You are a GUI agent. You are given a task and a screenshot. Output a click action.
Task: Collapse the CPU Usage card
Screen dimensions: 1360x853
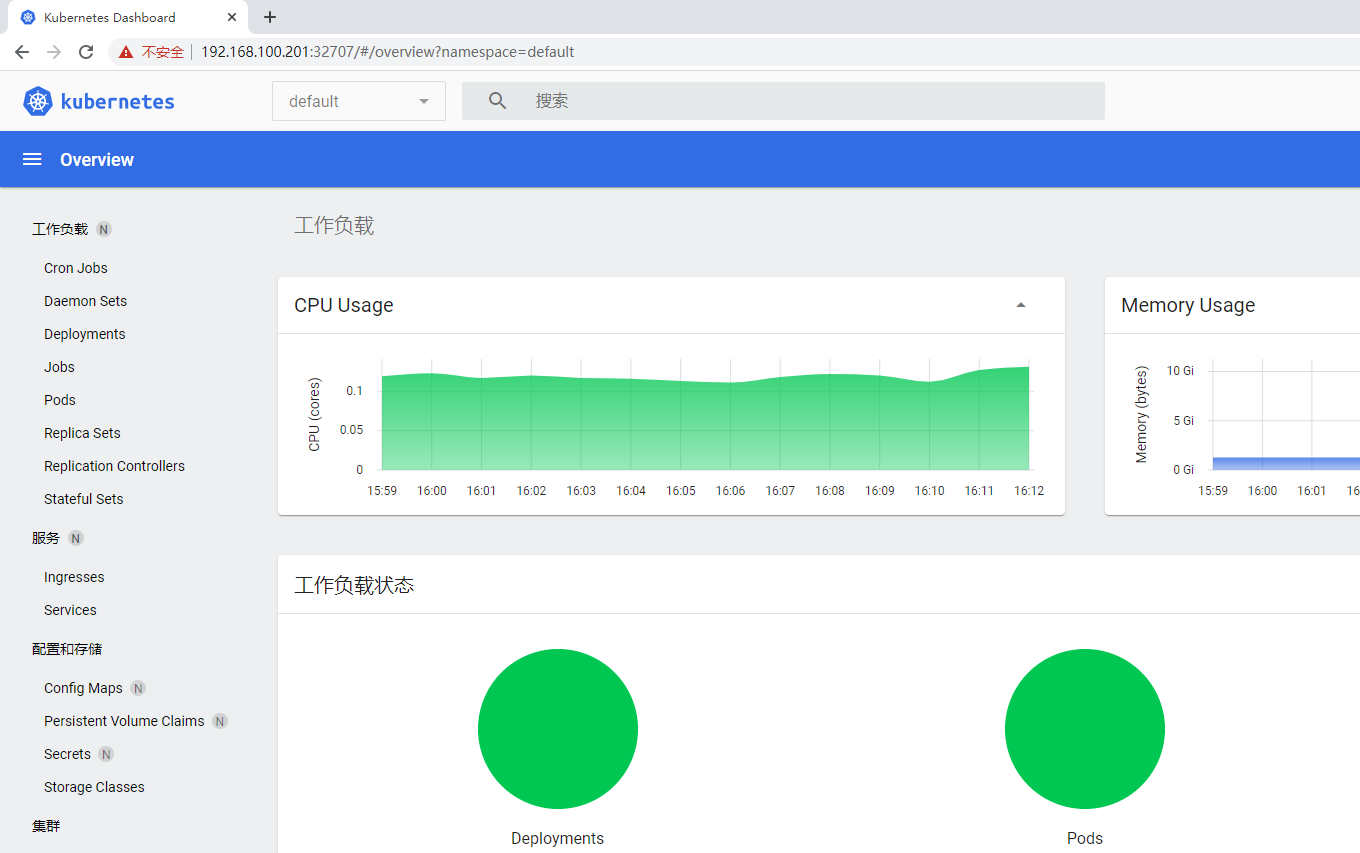point(1021,305)
